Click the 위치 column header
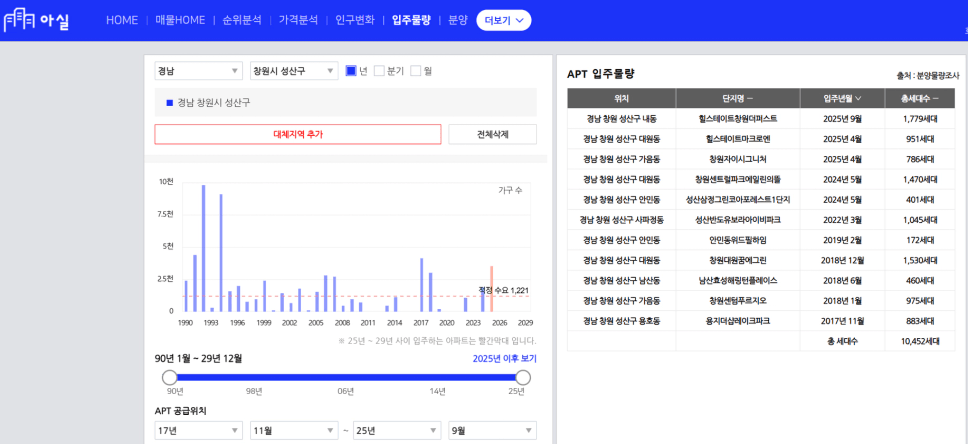This screenshot has height=444, width=968. point(621,98)
